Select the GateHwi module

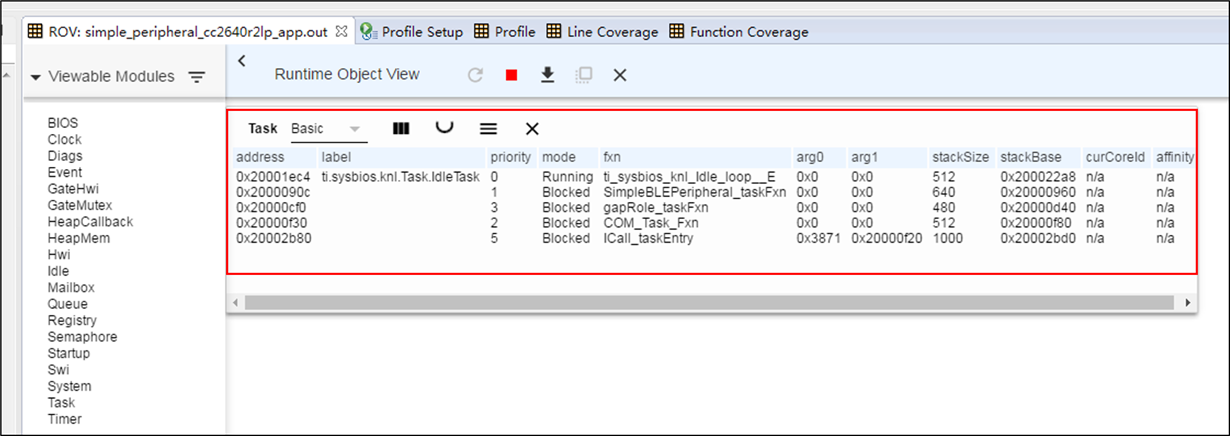pyautogui.click(x=73, y=189)
